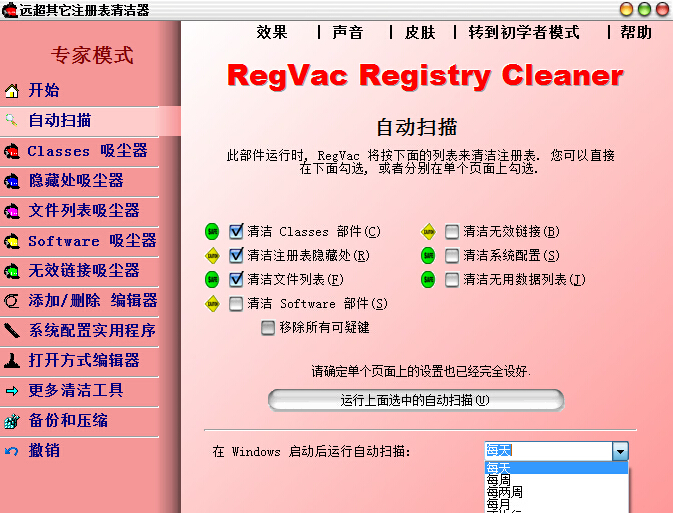Open 系统配置实用程序 sidebar section
The image size is (673, 513).
tap(79, 331)
